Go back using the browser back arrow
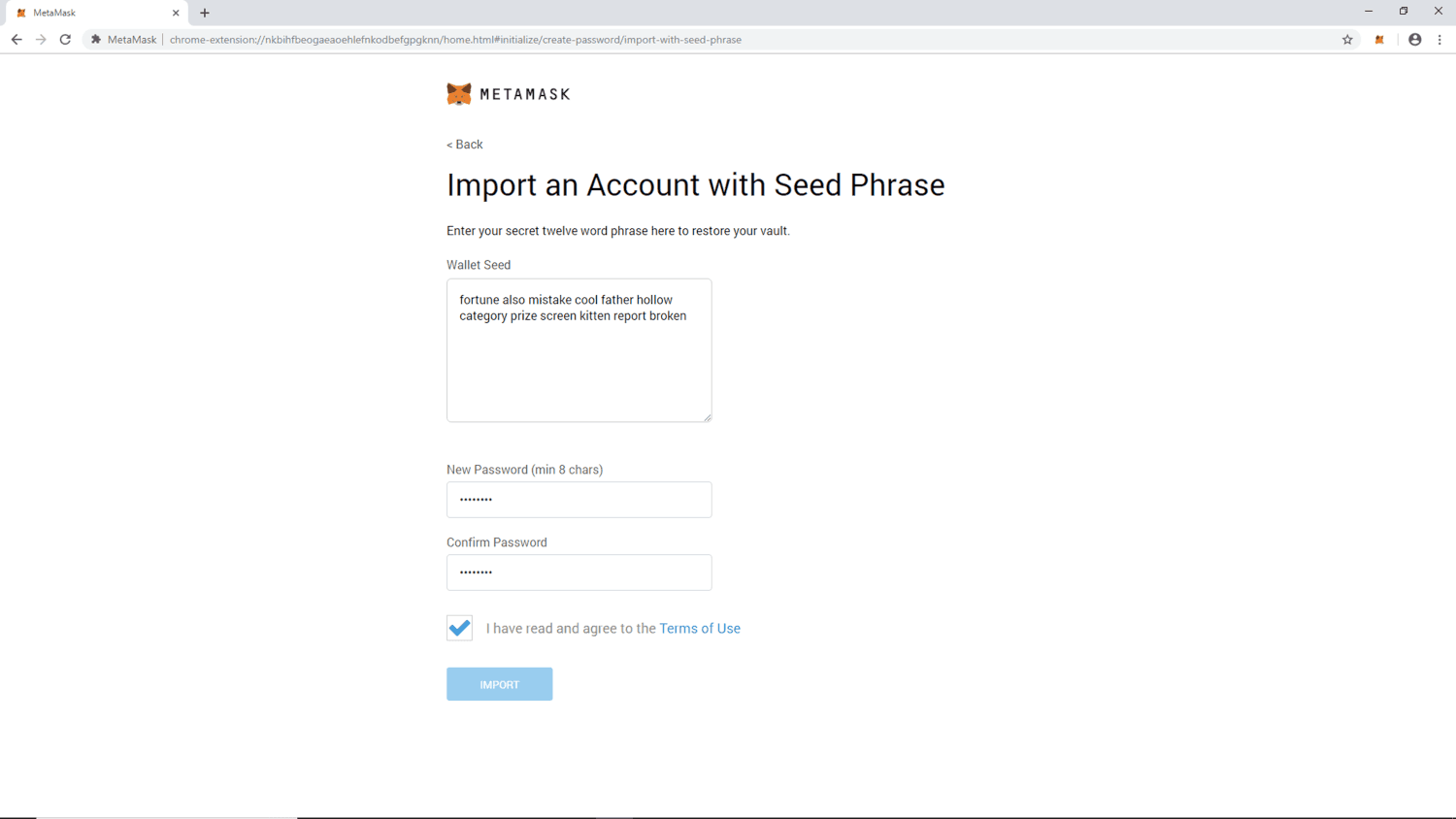Screen dimensions: 1456x819 (17, 40)
